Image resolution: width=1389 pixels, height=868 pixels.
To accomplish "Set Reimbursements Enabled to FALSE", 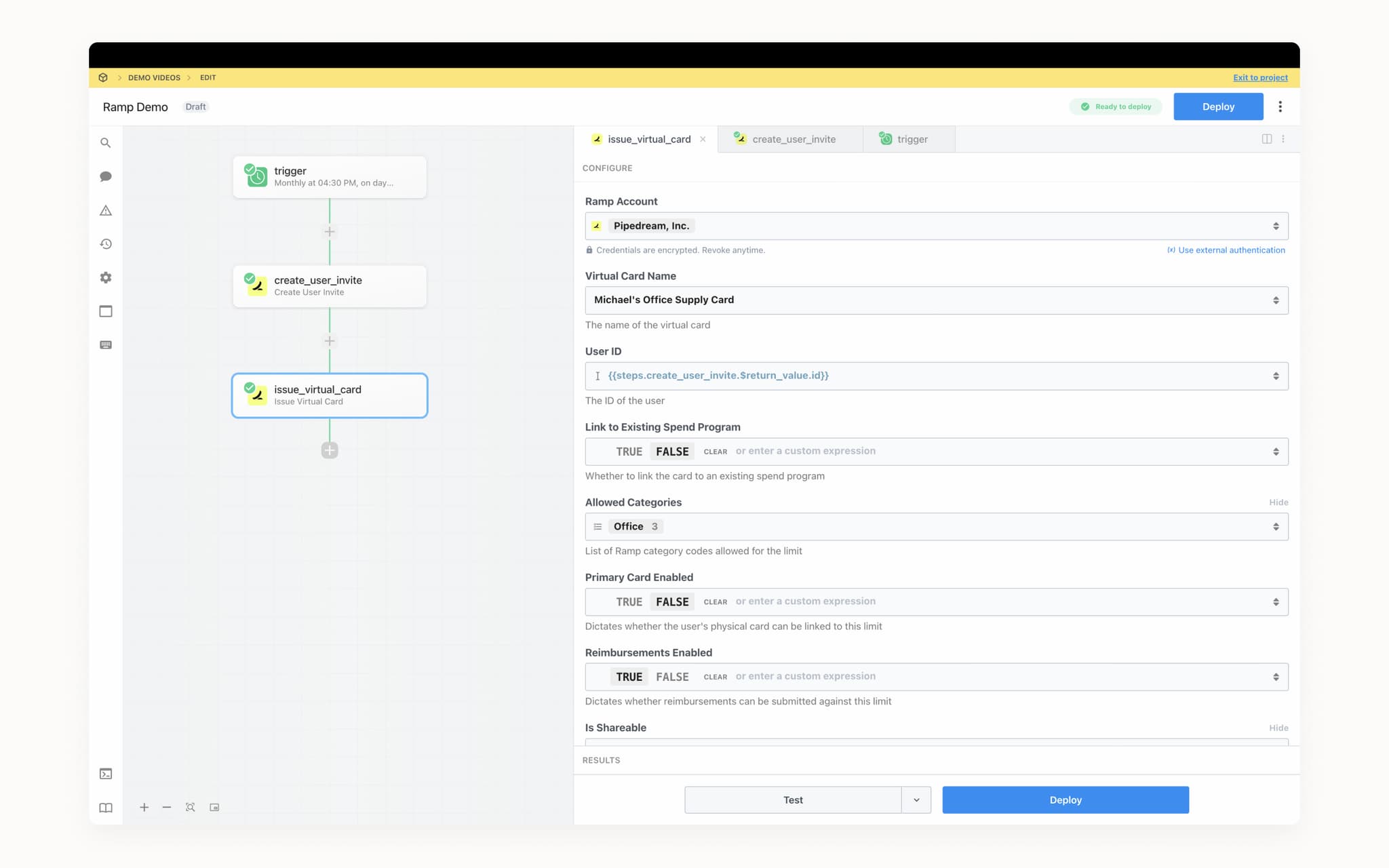I will click(672, 677).
